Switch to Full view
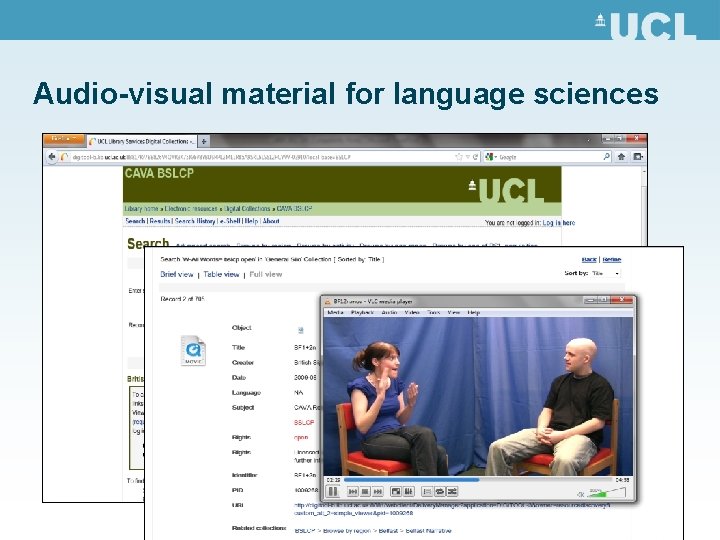This screenshot has width=720, height=540. pyautogui.click(x=266, y=275)
